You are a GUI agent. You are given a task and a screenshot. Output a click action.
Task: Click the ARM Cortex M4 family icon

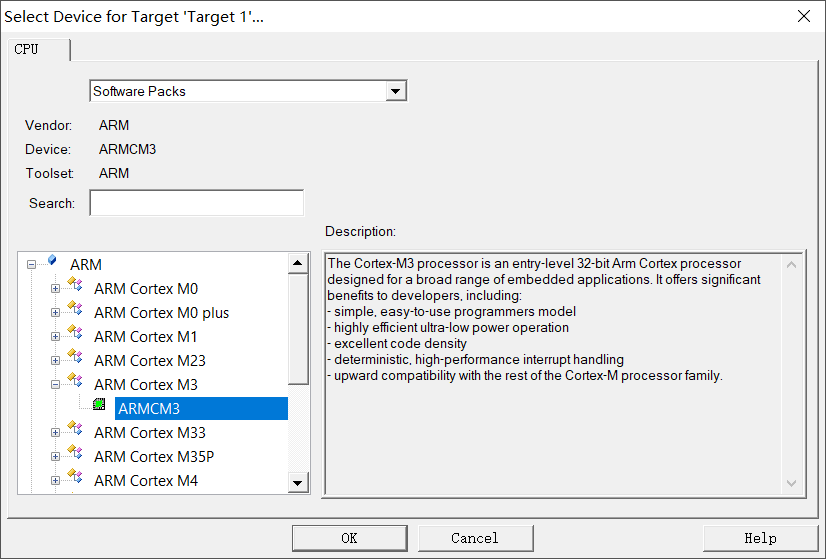pyautogui.click(x=75, y=476)
